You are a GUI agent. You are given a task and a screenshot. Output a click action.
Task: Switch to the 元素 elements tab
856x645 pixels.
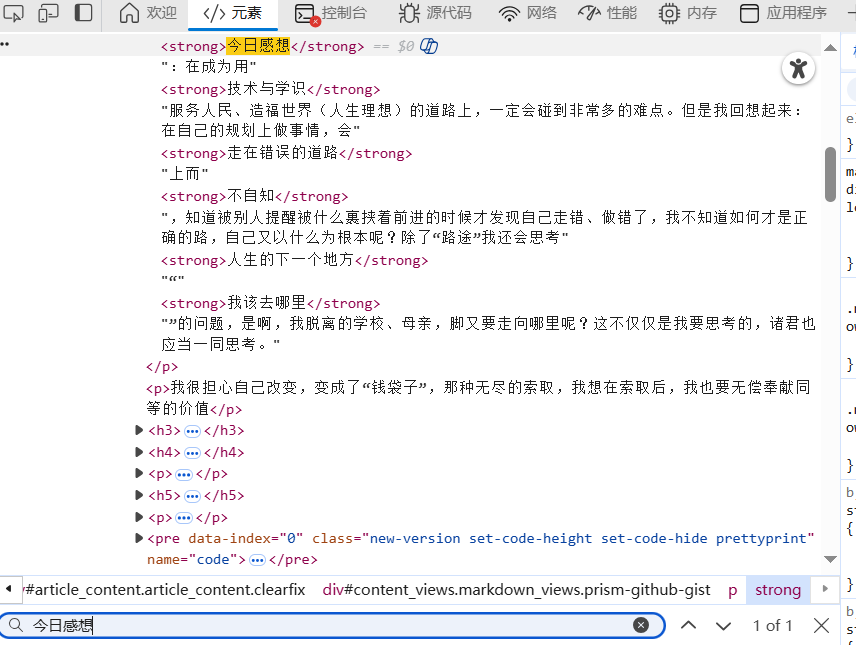pos(233,13)
